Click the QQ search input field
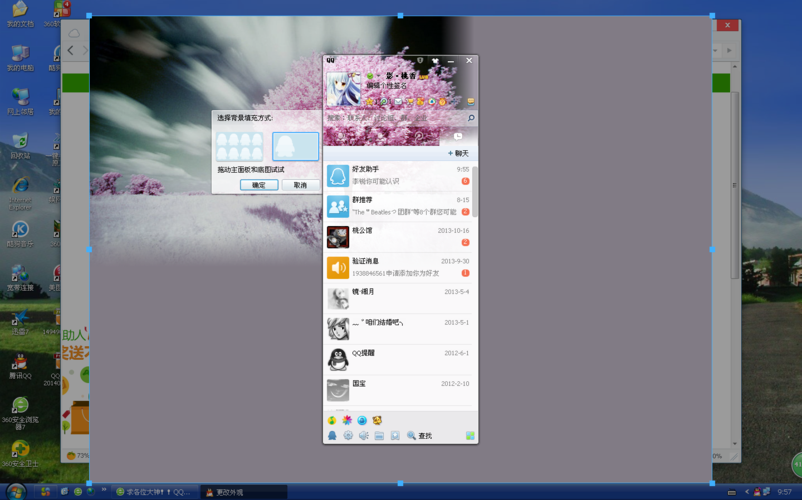Image resolution: width=802 pixels, height=500 pixels. click(x=395, y=118)
